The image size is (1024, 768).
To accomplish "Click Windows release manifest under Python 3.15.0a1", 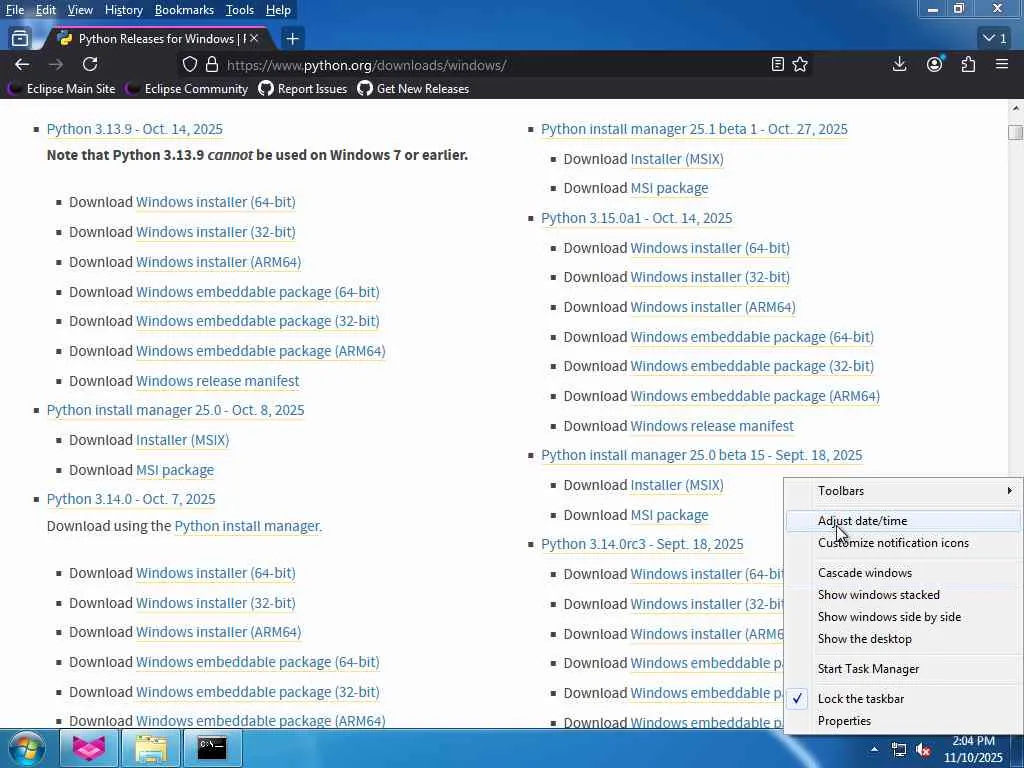I will [x=712, y=426].
